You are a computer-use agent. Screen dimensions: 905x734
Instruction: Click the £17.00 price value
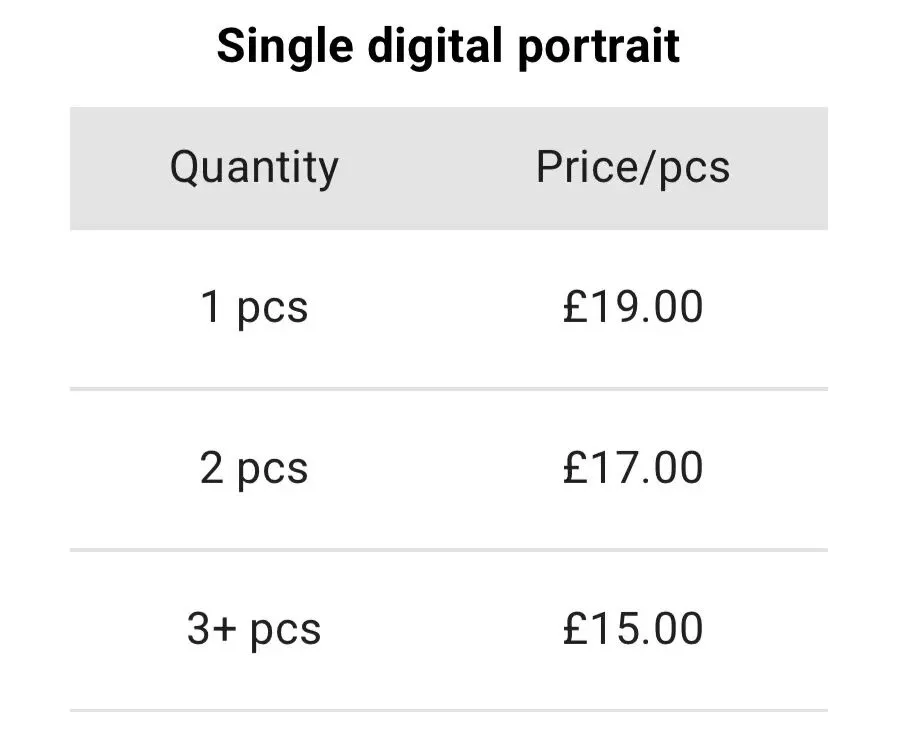633,467
